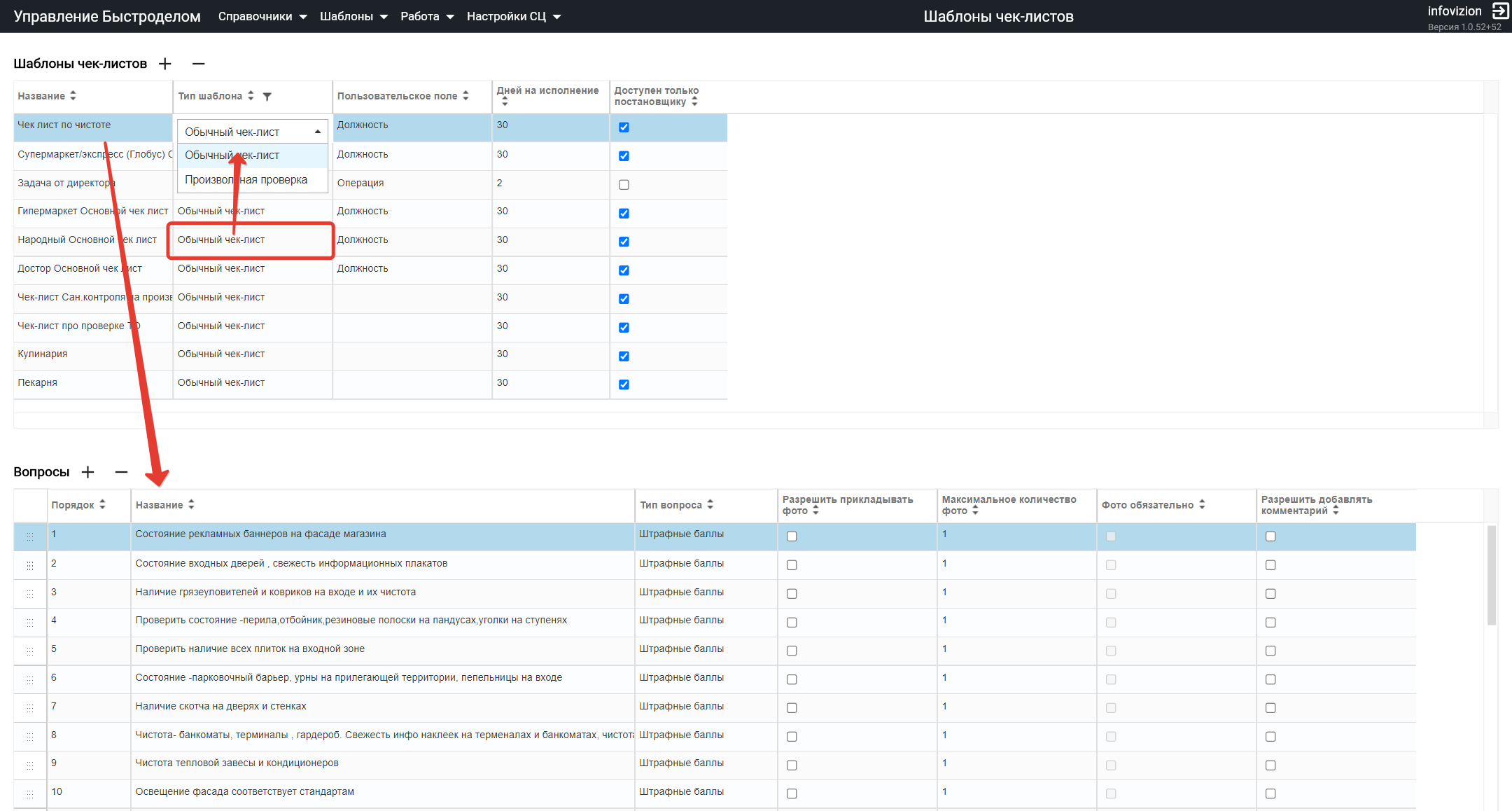Grab drag handle of question 8 row
The image size is (1512, 811).
pyautogui.click(x=30, y=737)
